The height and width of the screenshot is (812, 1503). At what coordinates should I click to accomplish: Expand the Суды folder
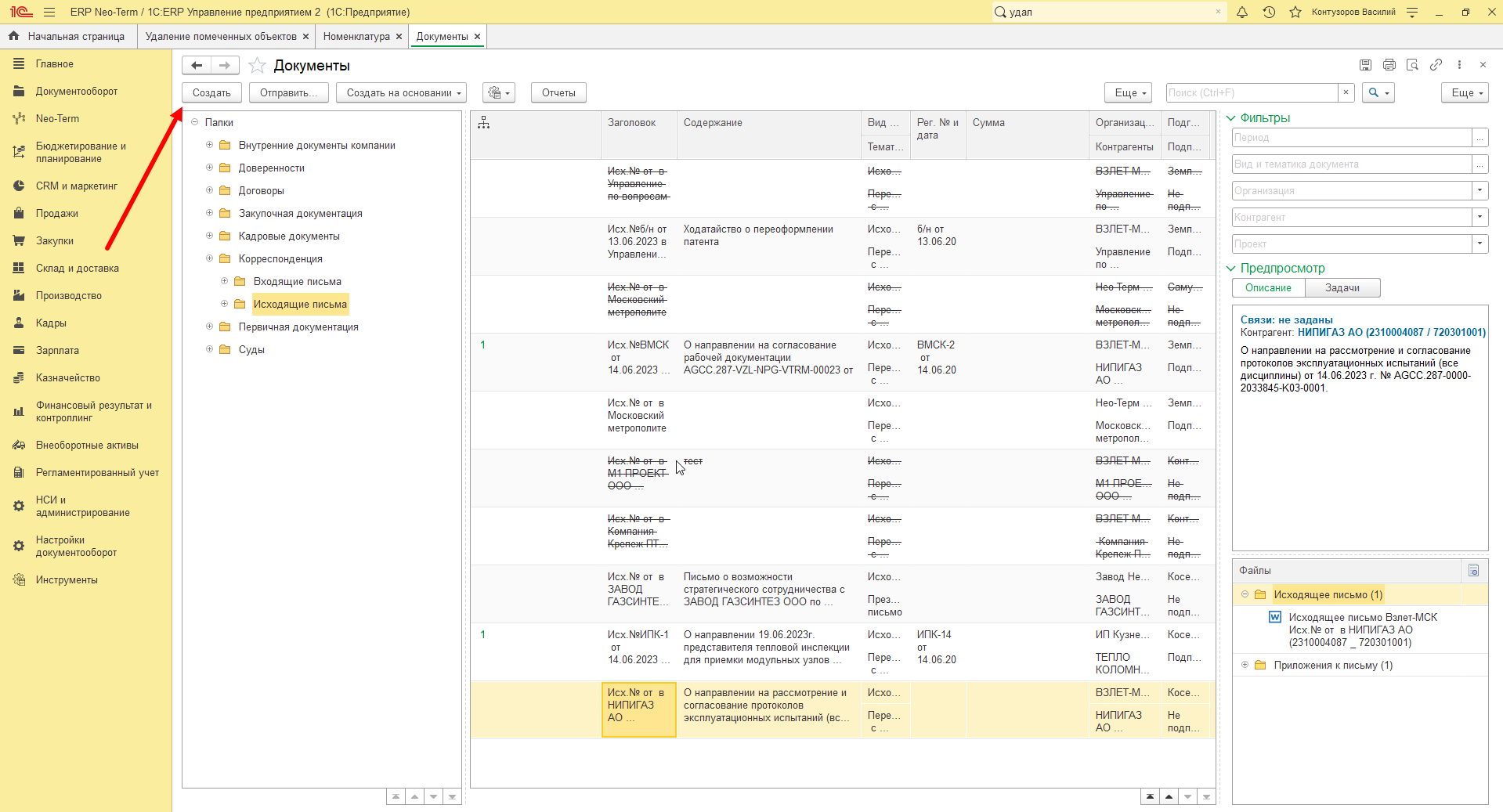tap(209, 349)
